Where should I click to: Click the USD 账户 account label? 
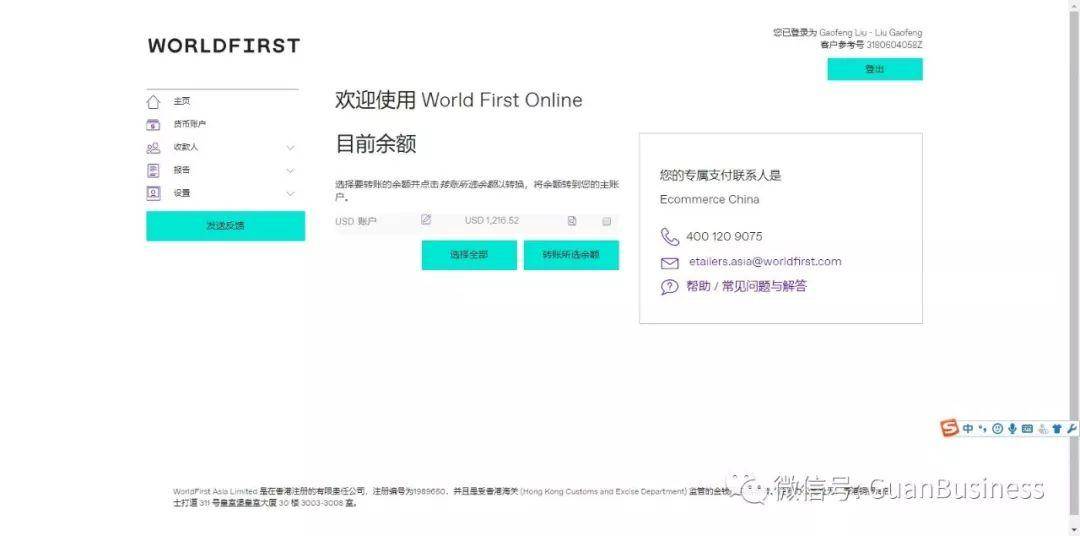(x=356, y=221)
